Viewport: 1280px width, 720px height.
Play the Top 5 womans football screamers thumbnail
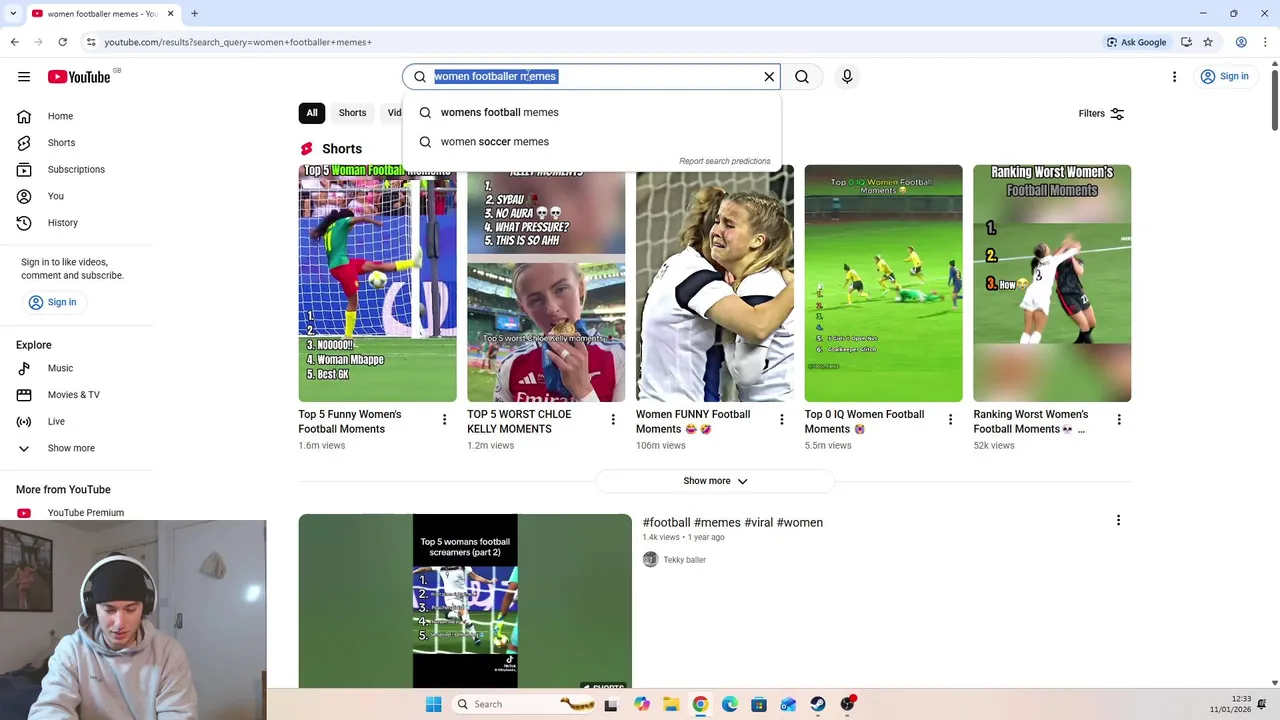(465, 601)
